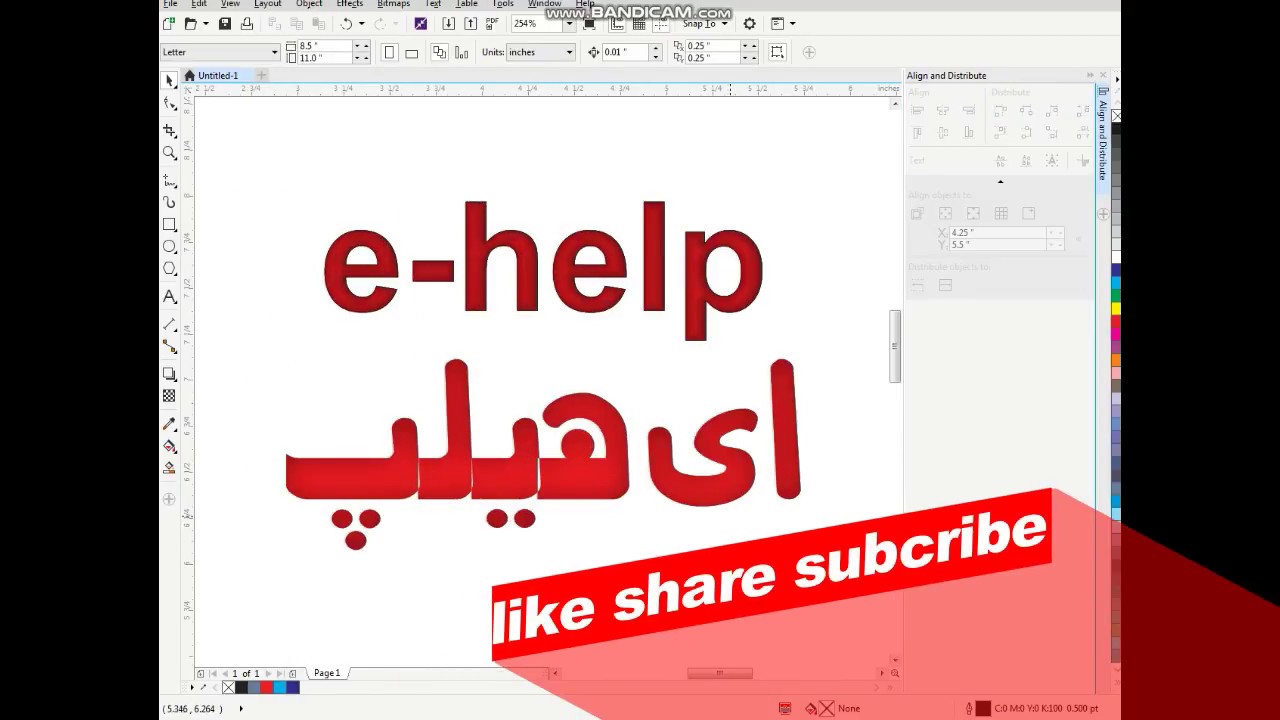Switch page to Landscape orientation
Screen dimensions: 1280x720
click(x=411, y=52)
